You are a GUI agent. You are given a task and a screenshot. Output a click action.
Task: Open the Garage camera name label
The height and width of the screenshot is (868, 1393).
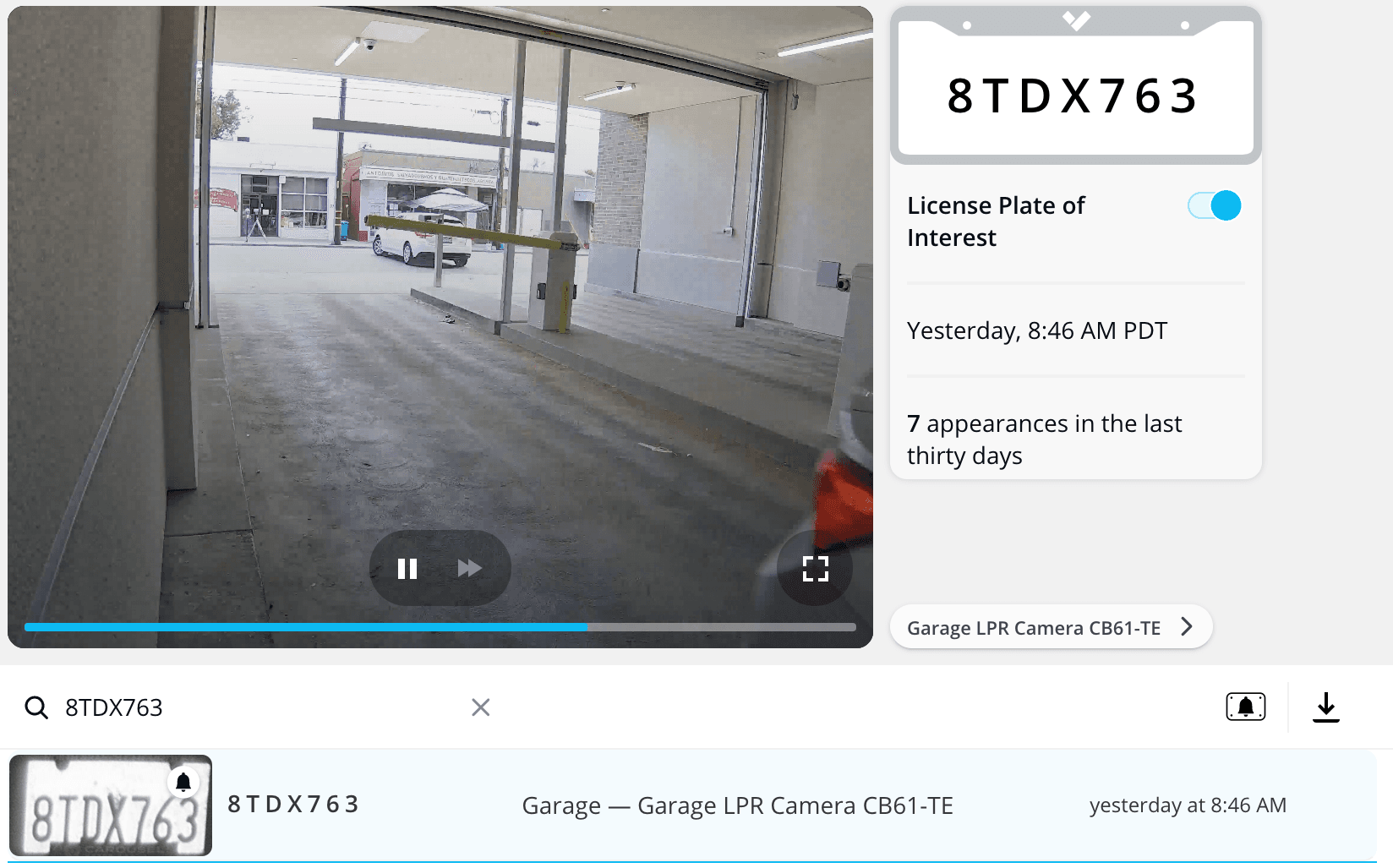tap(738, 805)
